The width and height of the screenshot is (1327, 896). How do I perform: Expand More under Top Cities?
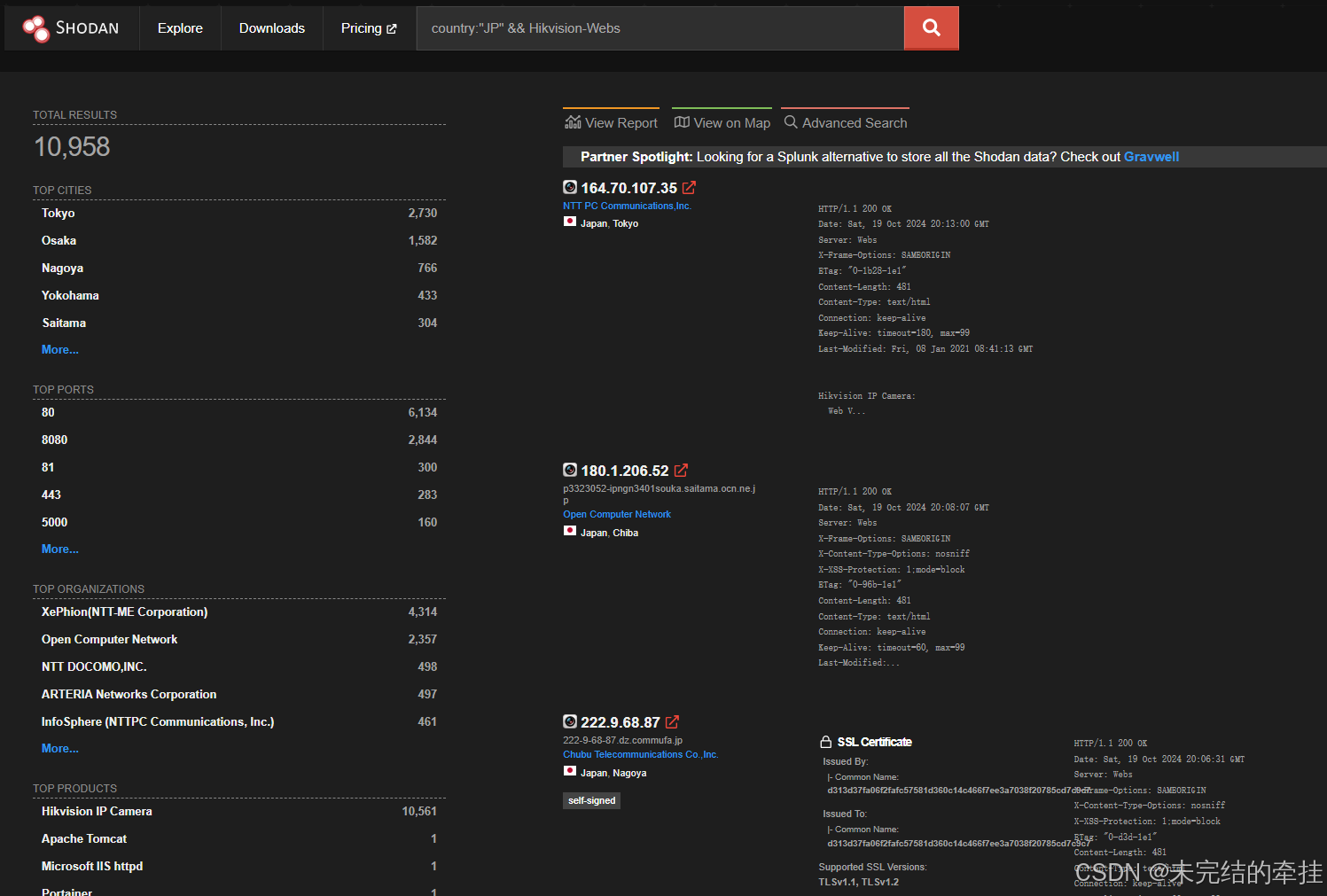[60, 349]
